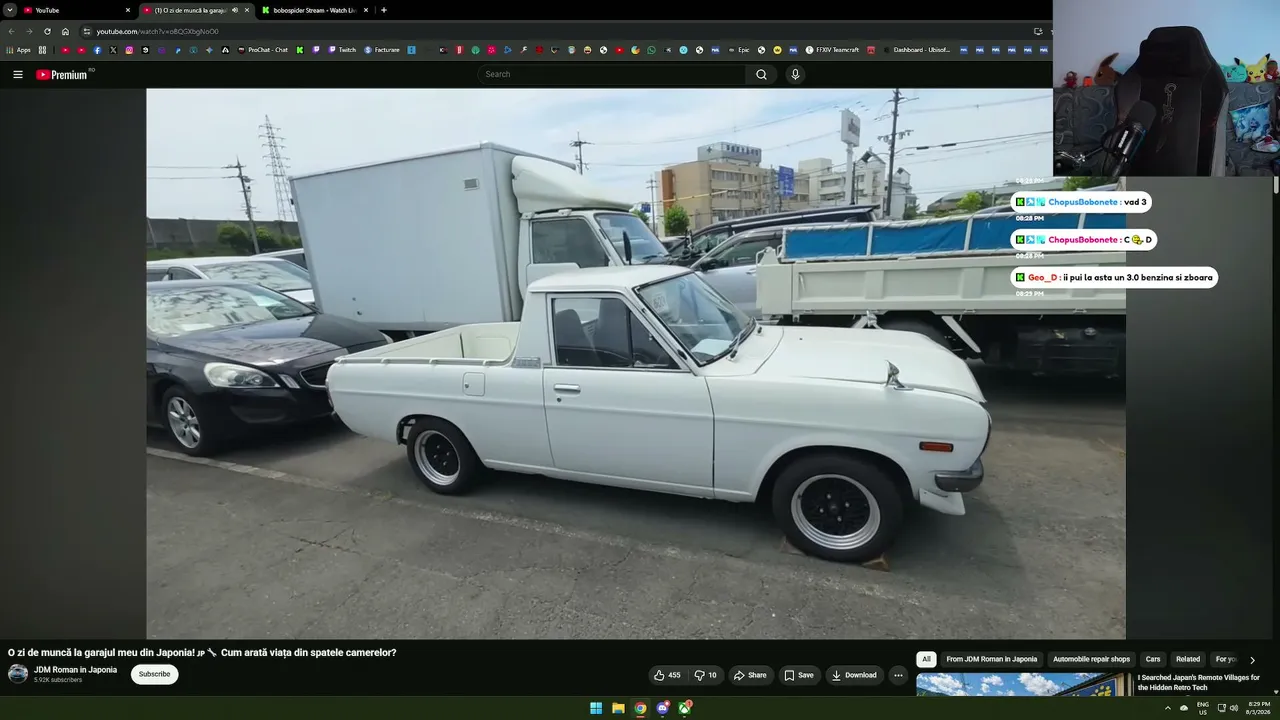Download the video
Image resolution: width=1280 pixels, height=720 pixels.
[x=854, y=675]
